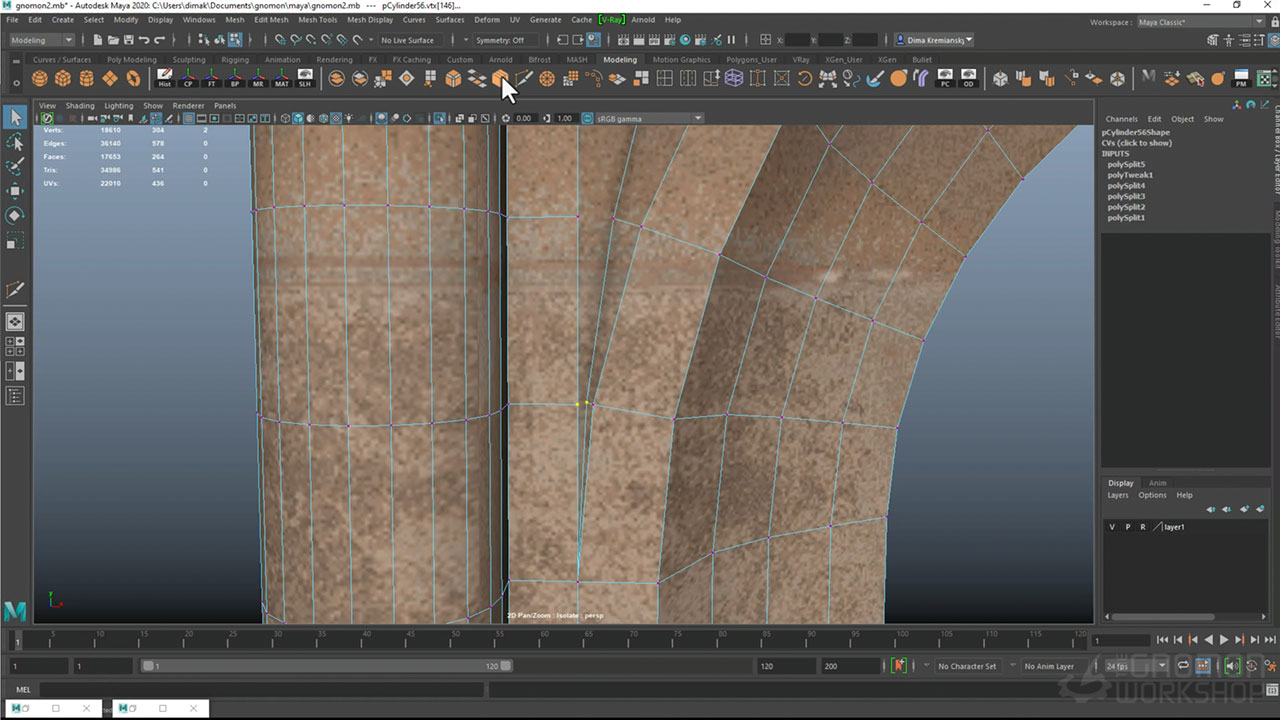
Task: Open the sRGB gamma view transform dropdown
Action: point(649,118)
